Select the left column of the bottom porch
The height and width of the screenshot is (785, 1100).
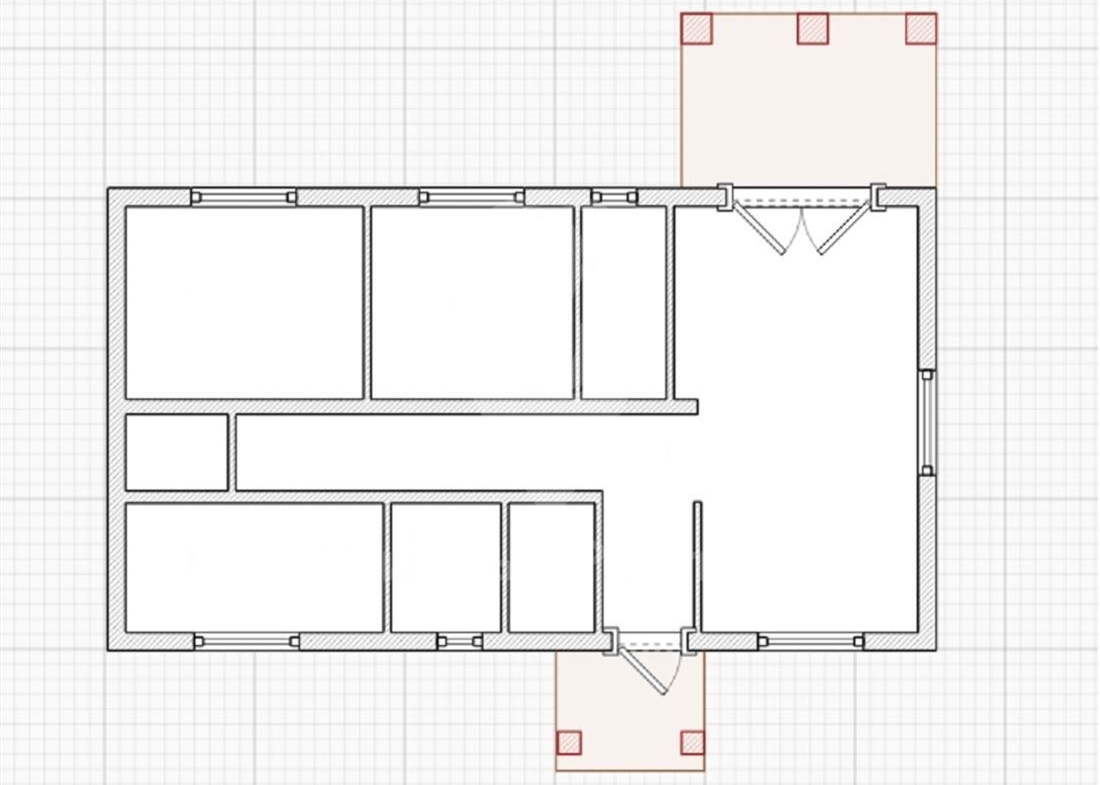point(569,742)
